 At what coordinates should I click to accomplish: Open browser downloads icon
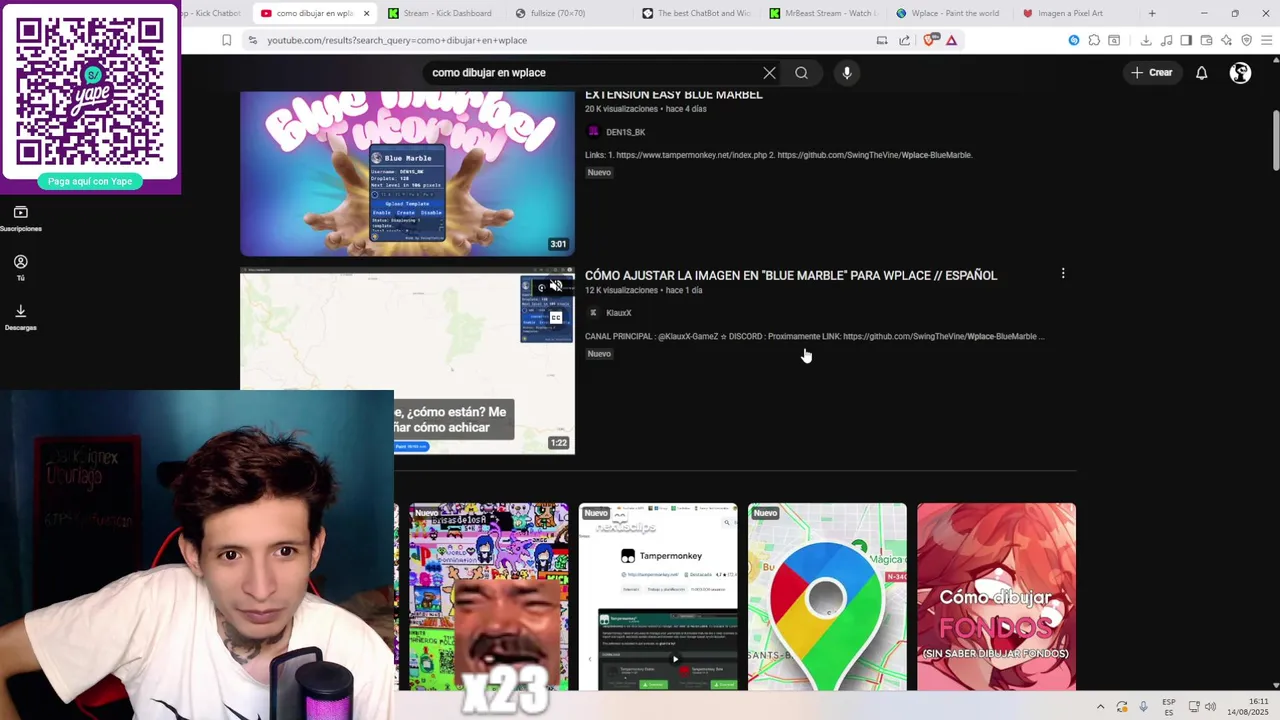1146,40
